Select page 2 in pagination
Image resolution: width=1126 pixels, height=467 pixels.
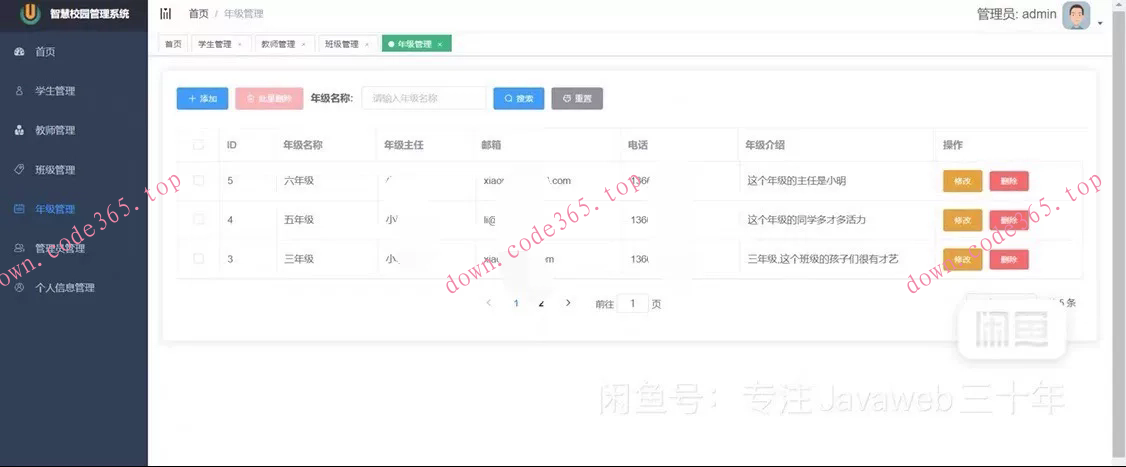click(x=541, y=303)
